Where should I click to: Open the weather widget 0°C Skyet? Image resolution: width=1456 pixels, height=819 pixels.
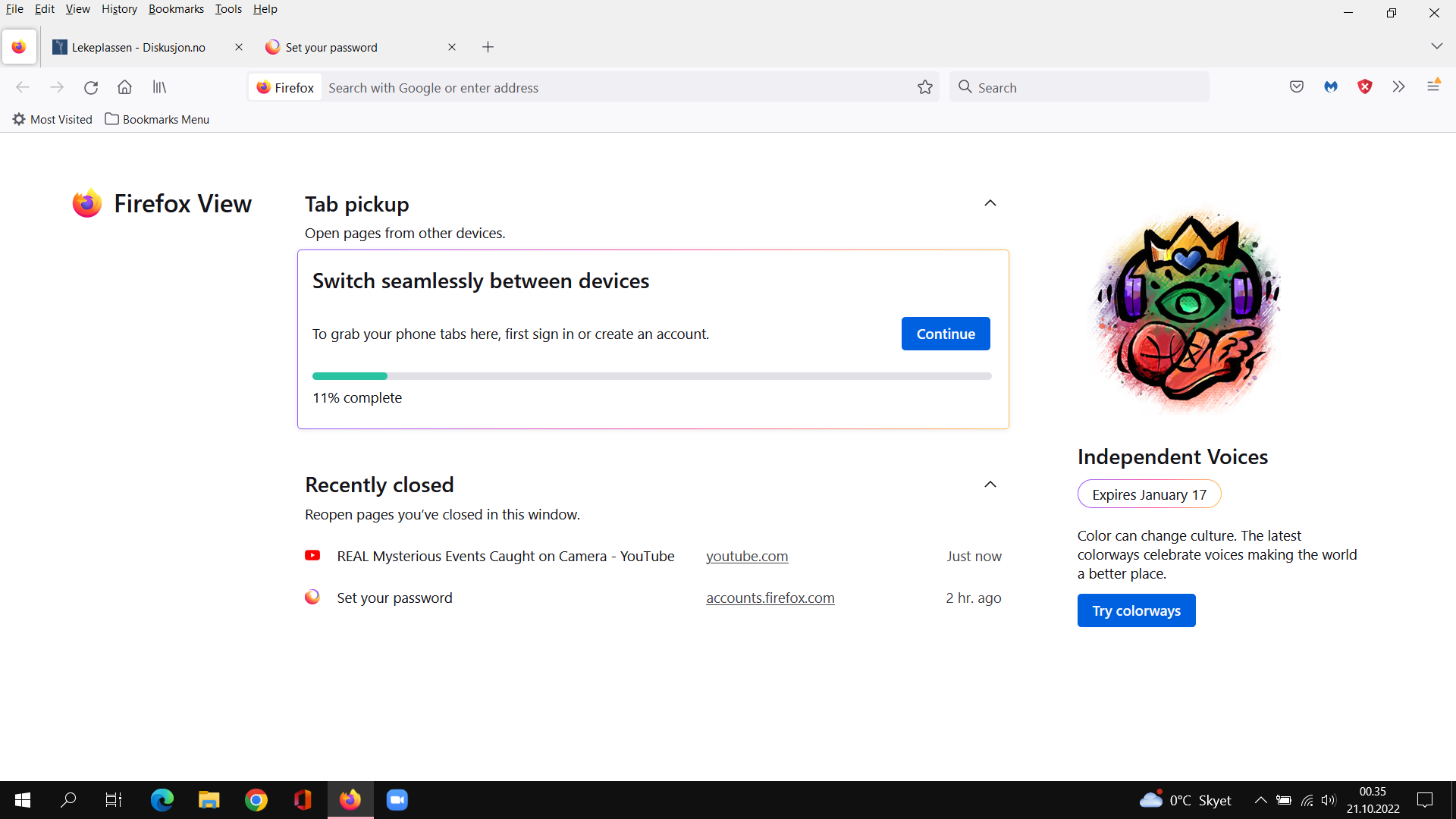coord(1185,800)
